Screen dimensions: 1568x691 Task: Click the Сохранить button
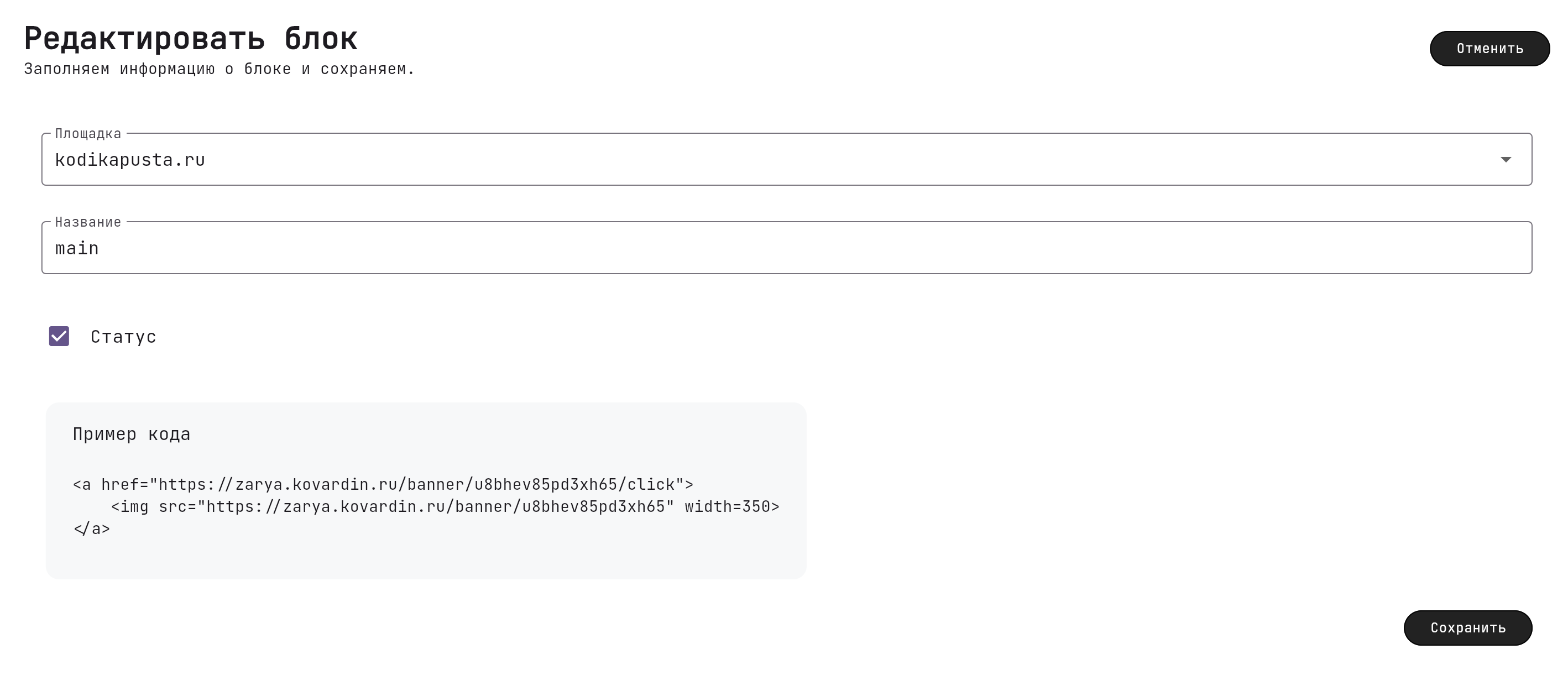click(1467, 627)
